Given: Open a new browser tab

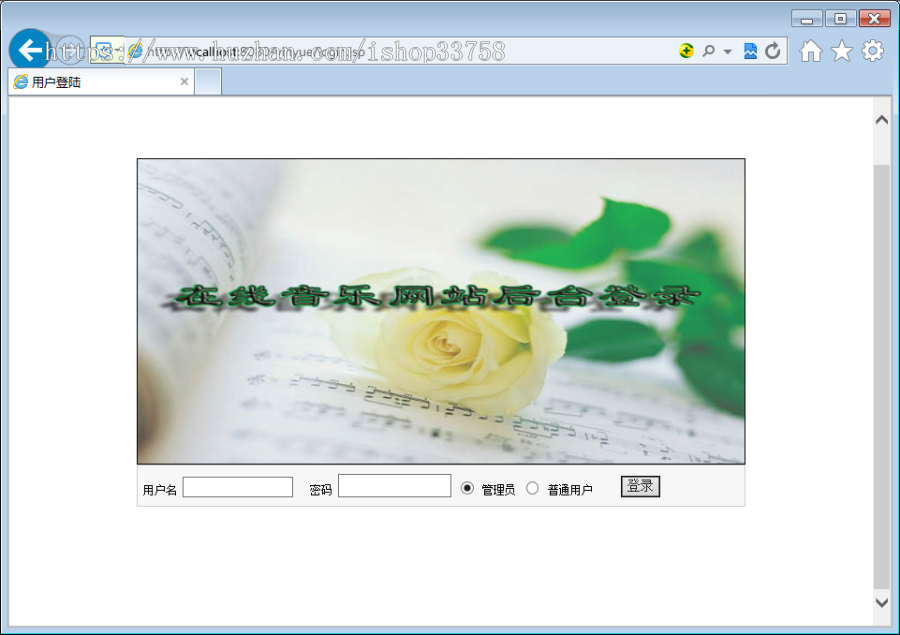Looking at the screenshot, I should coord(210,83).
